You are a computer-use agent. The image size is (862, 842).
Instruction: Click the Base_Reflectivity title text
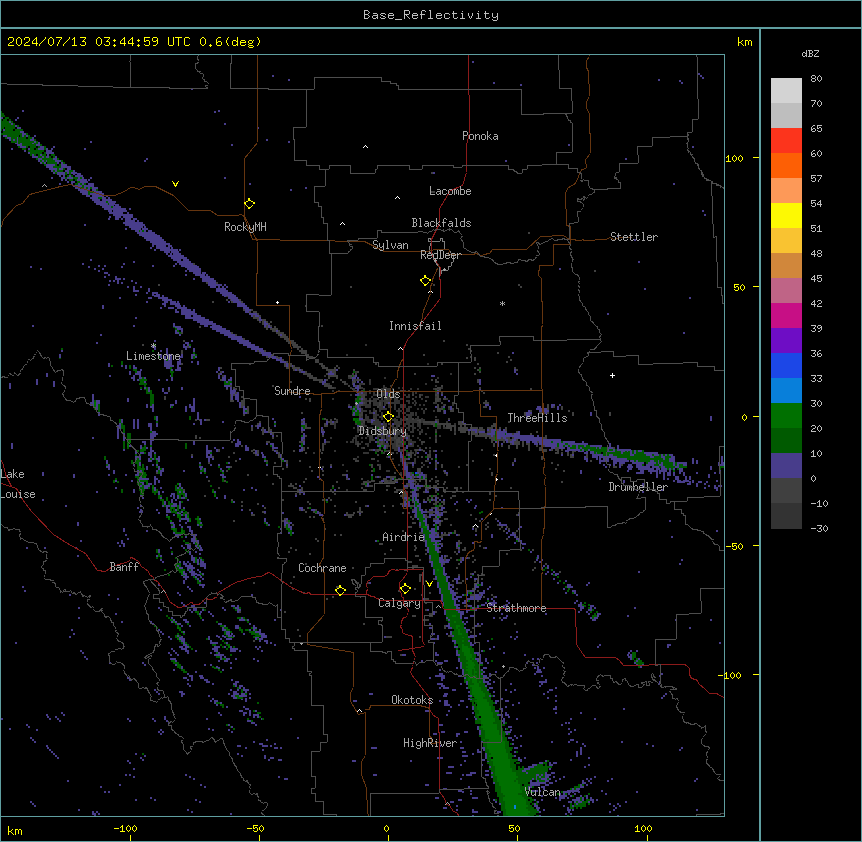[x=431, y=15]
